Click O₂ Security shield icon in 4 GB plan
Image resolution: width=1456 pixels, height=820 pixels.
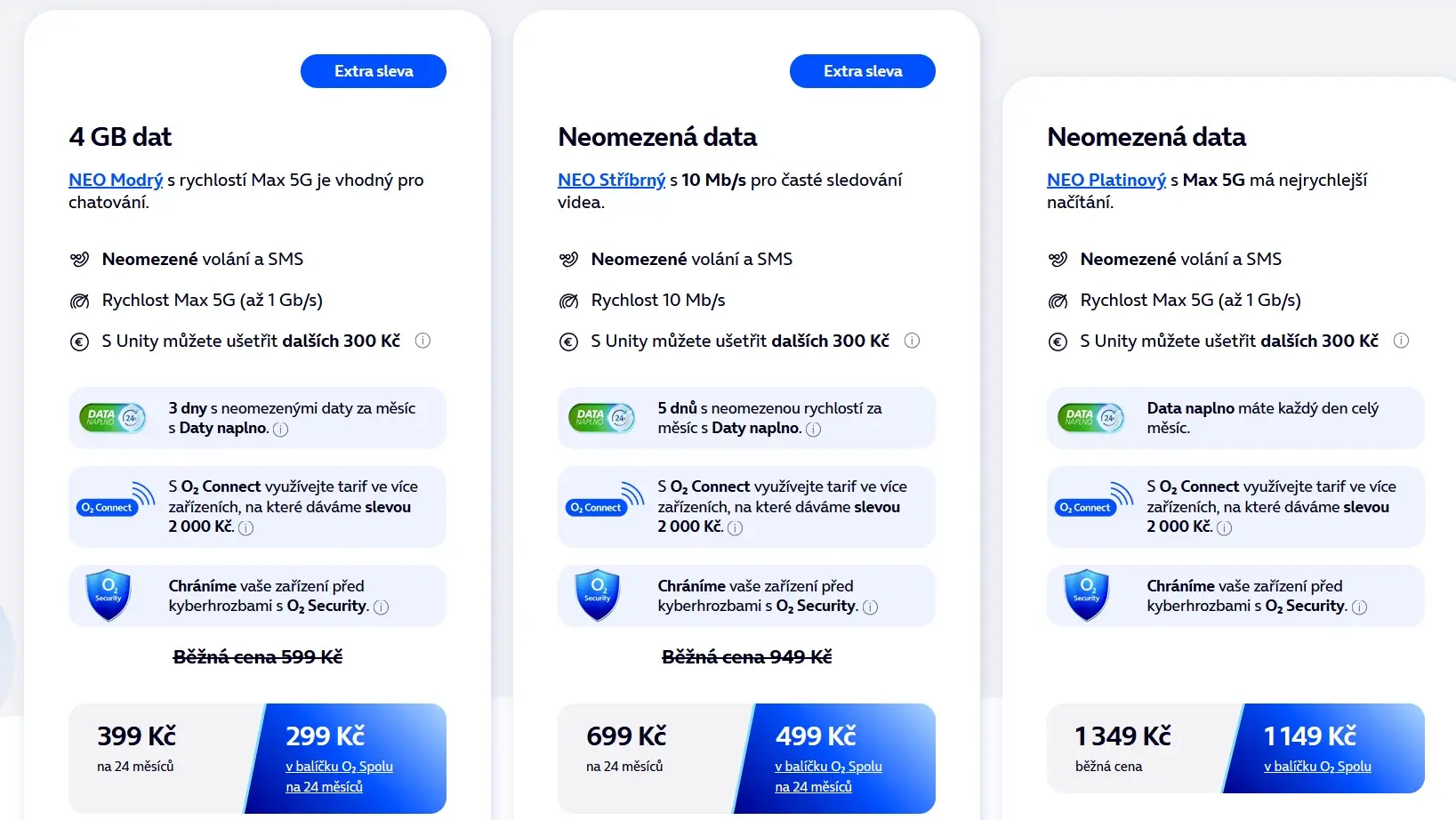109,595
